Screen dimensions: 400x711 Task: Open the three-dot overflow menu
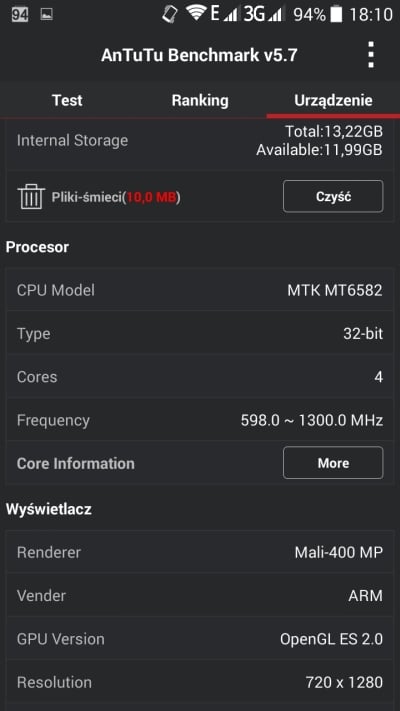(x=371, y=55)
